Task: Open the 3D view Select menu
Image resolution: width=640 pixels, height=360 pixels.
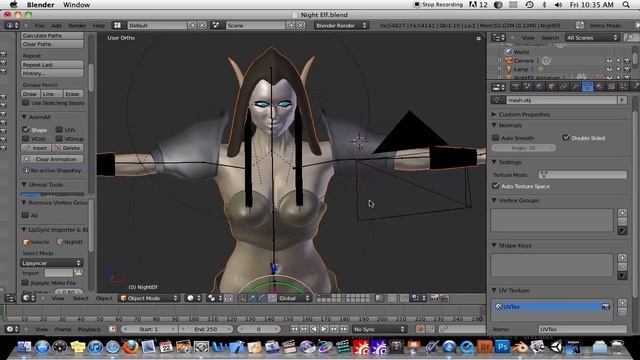Action: [80, 298]
